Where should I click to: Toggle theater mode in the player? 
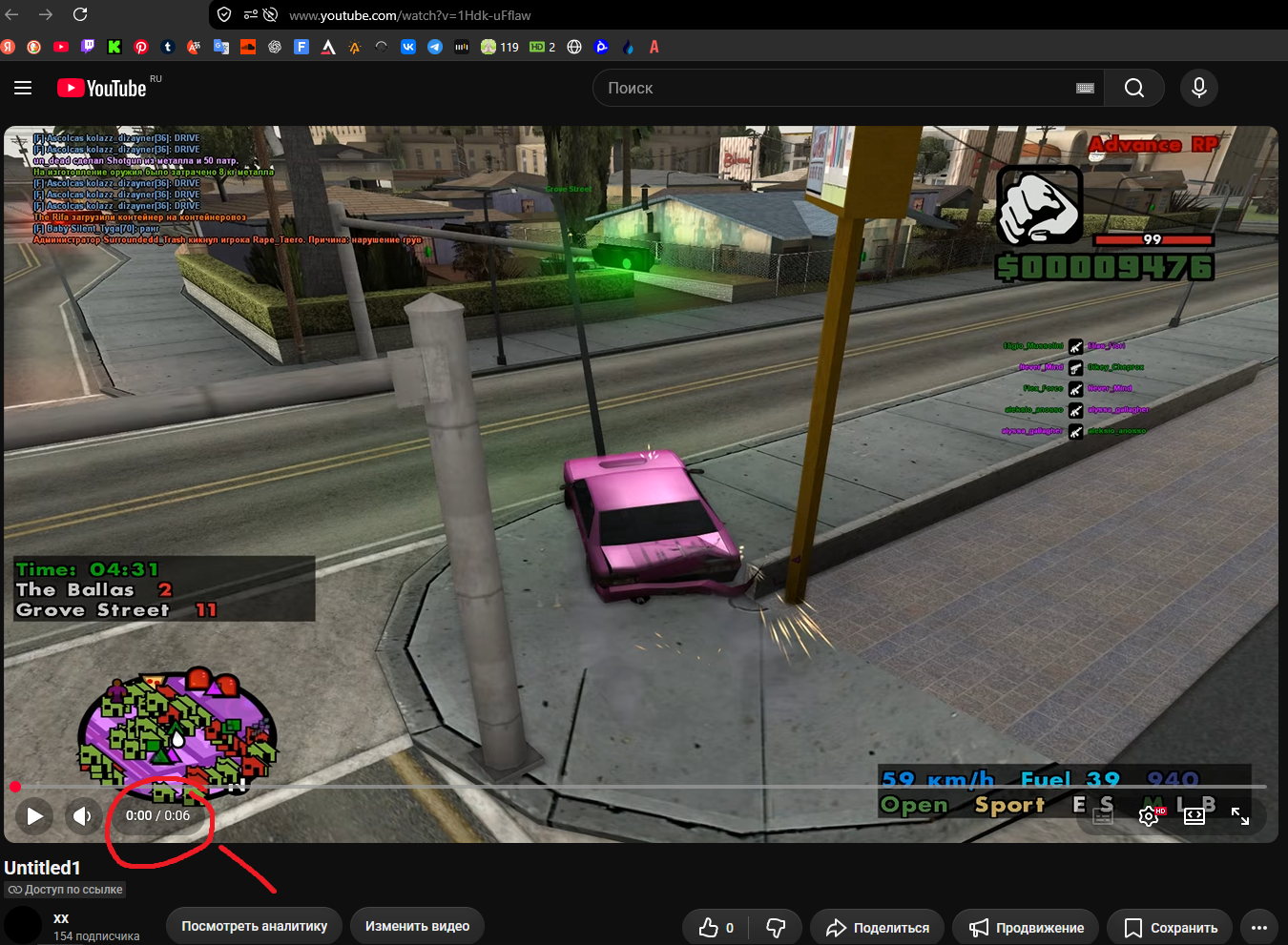click(x=1195, y=816)
